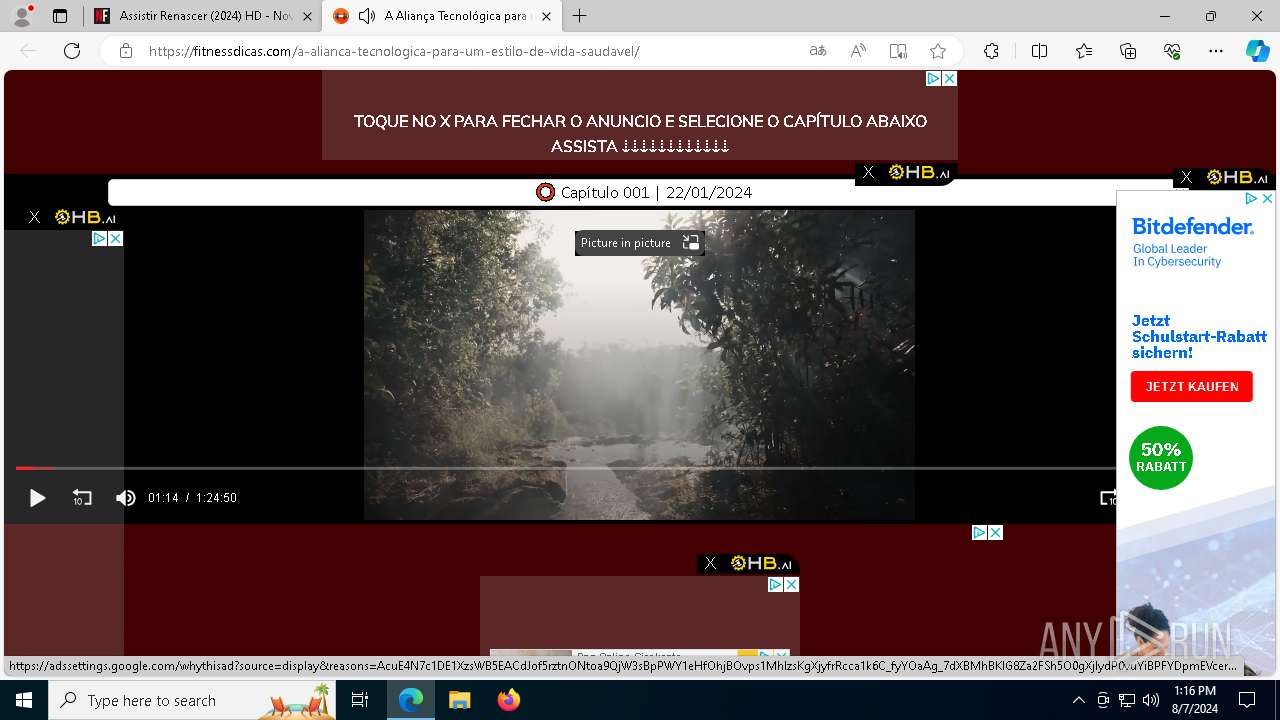Open the Tab actions menu
The height and width of the screenshot is (720, 1280).
[60, 16]
